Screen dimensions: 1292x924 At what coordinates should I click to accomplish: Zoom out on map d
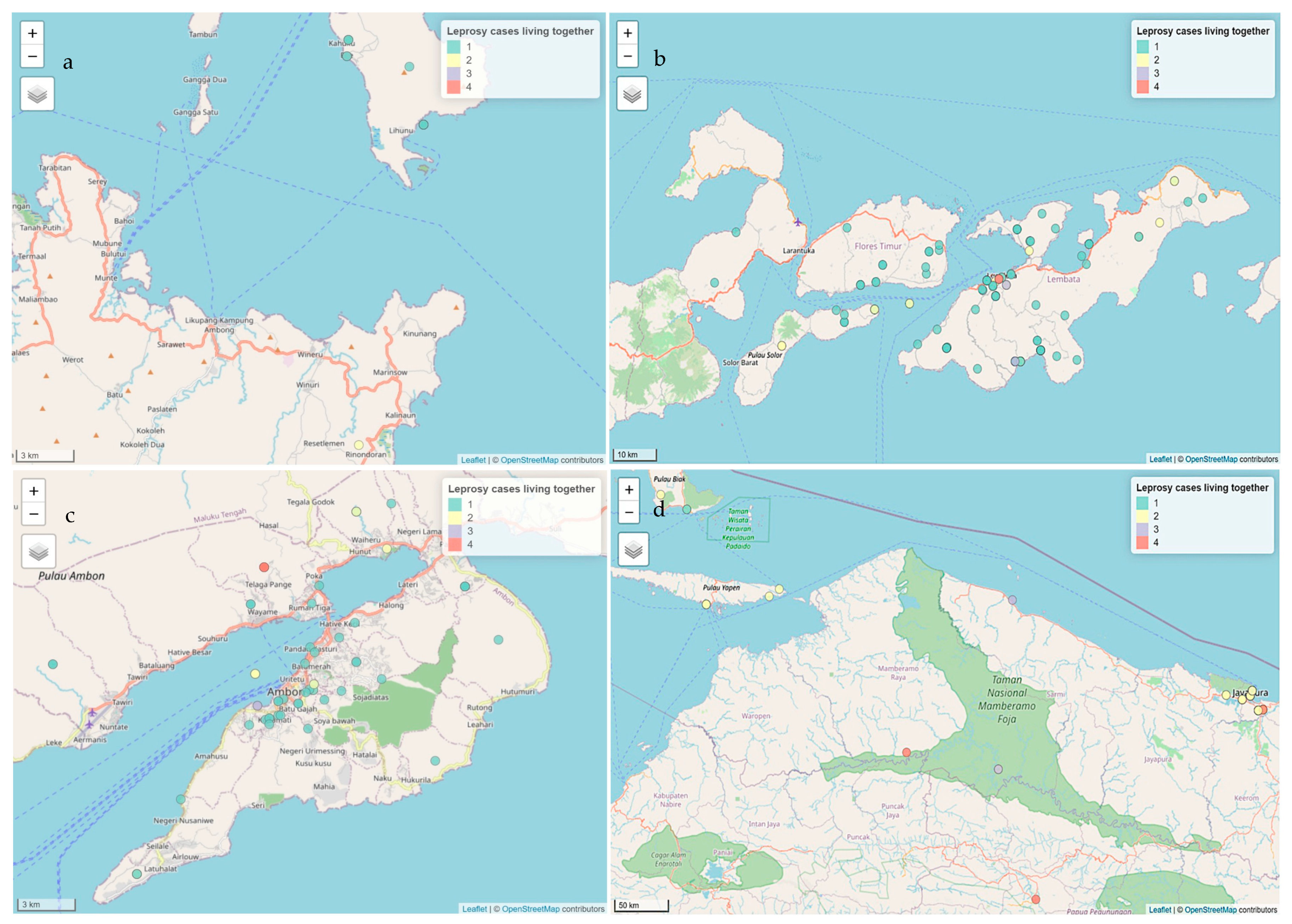point(628,512)
